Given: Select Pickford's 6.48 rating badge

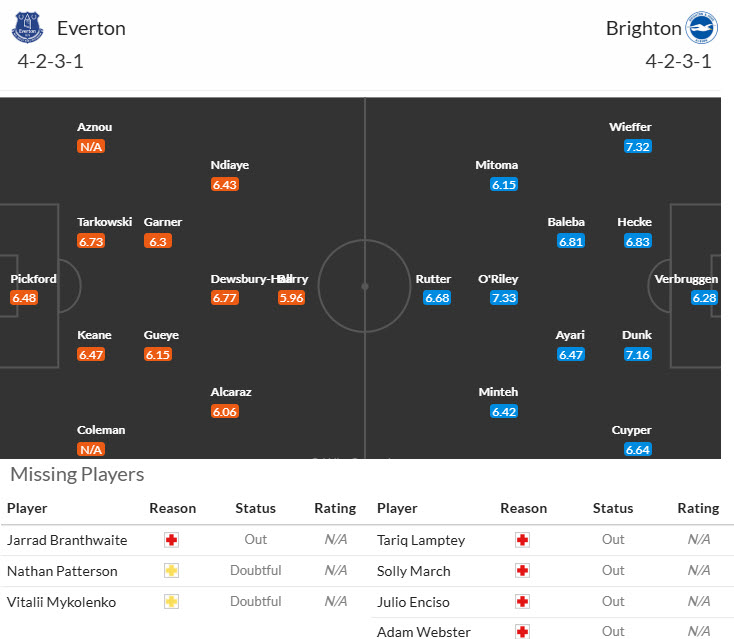Looking at the screenshot, I should [x=24, y=298].
